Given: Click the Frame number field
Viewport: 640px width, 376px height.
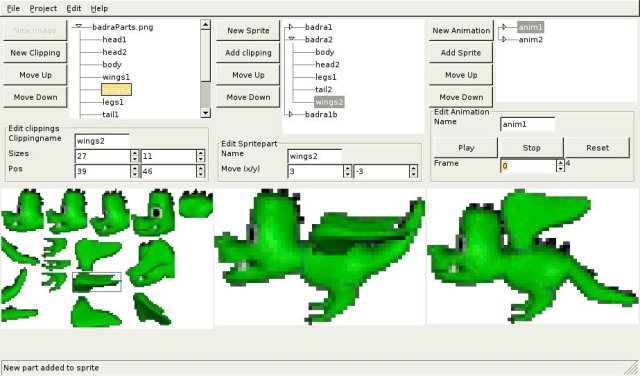Looking at the screenshot, I should click(528, 166).
